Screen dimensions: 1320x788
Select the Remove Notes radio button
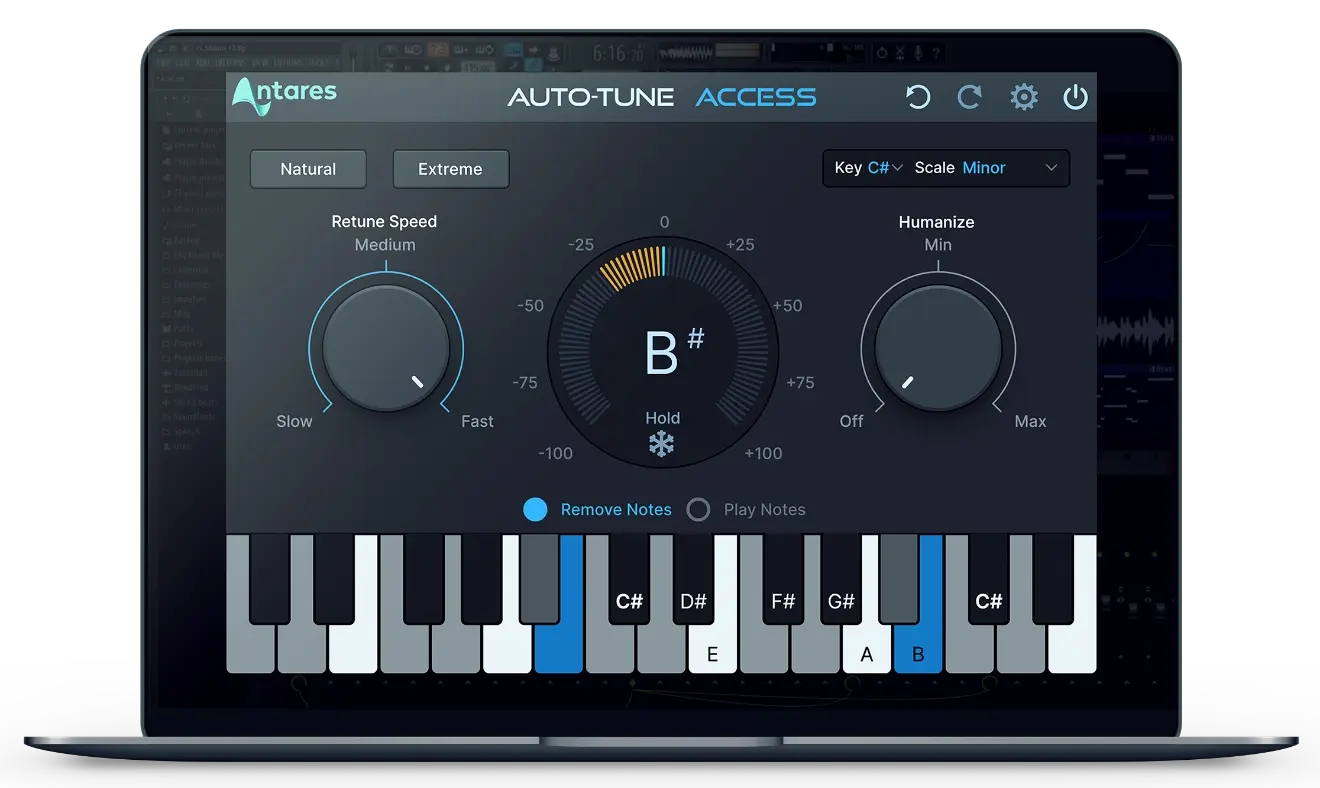[x=536, y=510]
